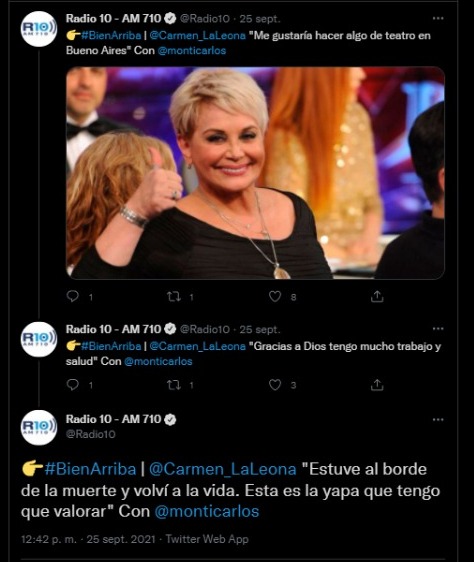The width and height of the screenshot is (474, 562).
Task: Reply to the teatro en Buenos Aires tweet
Action: pyautogui.click(x=73, y=296)
